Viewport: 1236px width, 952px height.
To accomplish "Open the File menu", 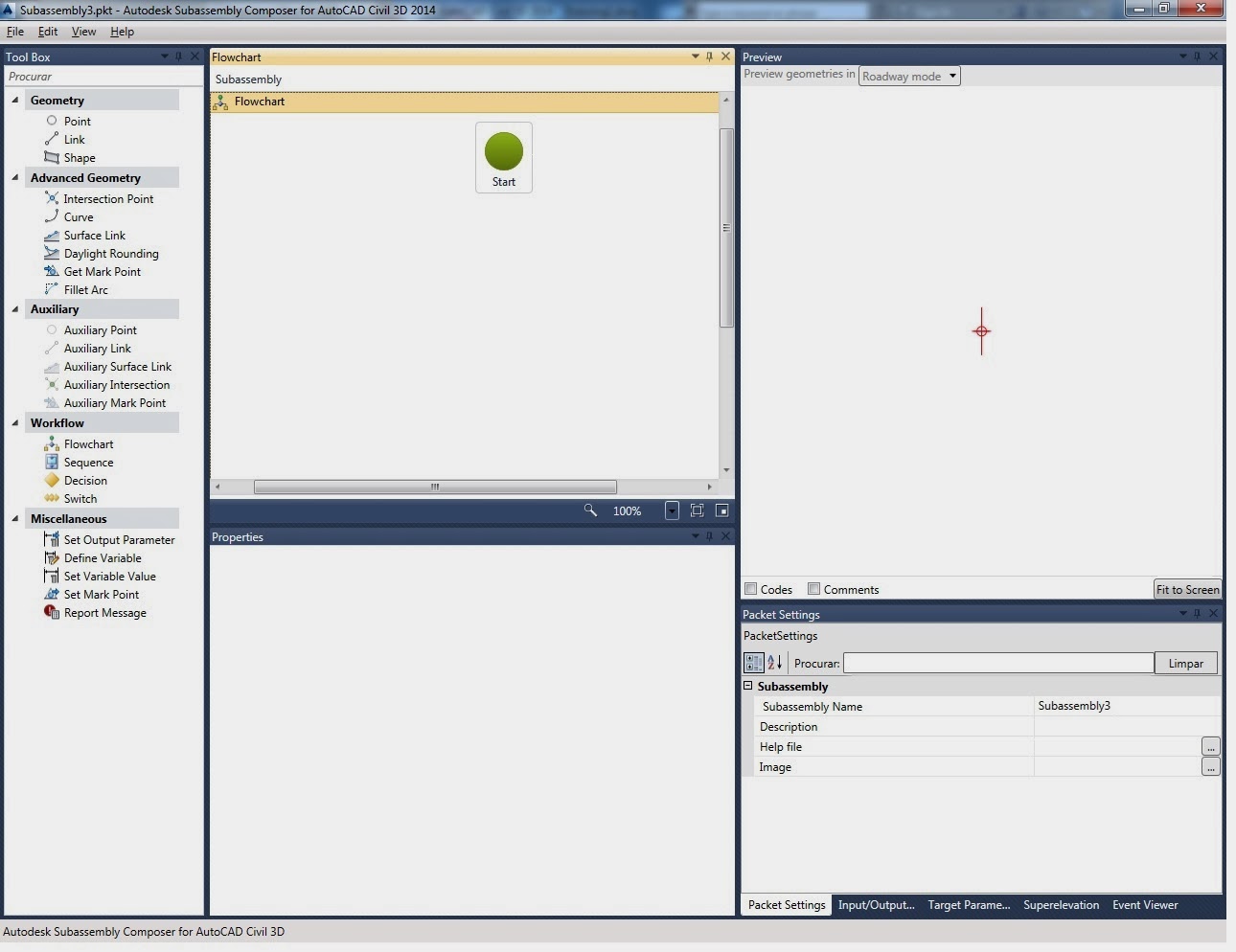I will coord(15,32).
